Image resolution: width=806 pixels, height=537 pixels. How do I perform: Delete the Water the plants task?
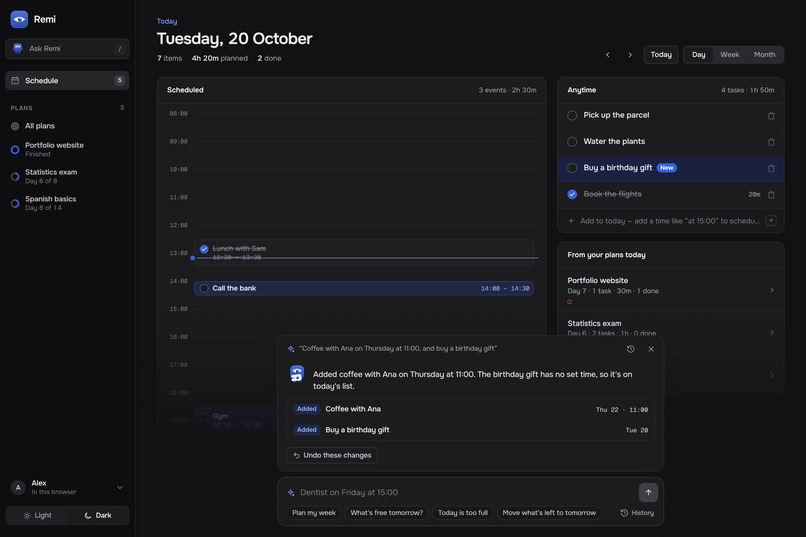[x=771, y=142]
